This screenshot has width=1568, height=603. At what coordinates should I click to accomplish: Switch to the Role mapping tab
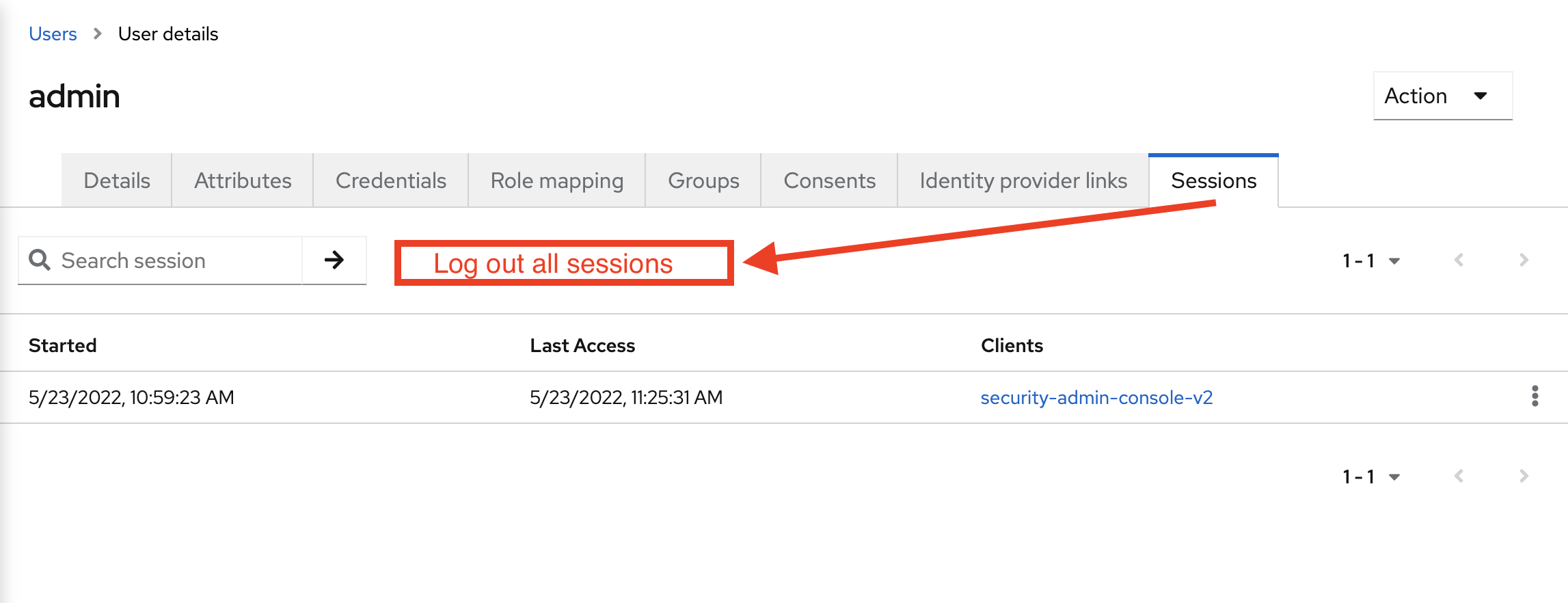click(556, 180)
